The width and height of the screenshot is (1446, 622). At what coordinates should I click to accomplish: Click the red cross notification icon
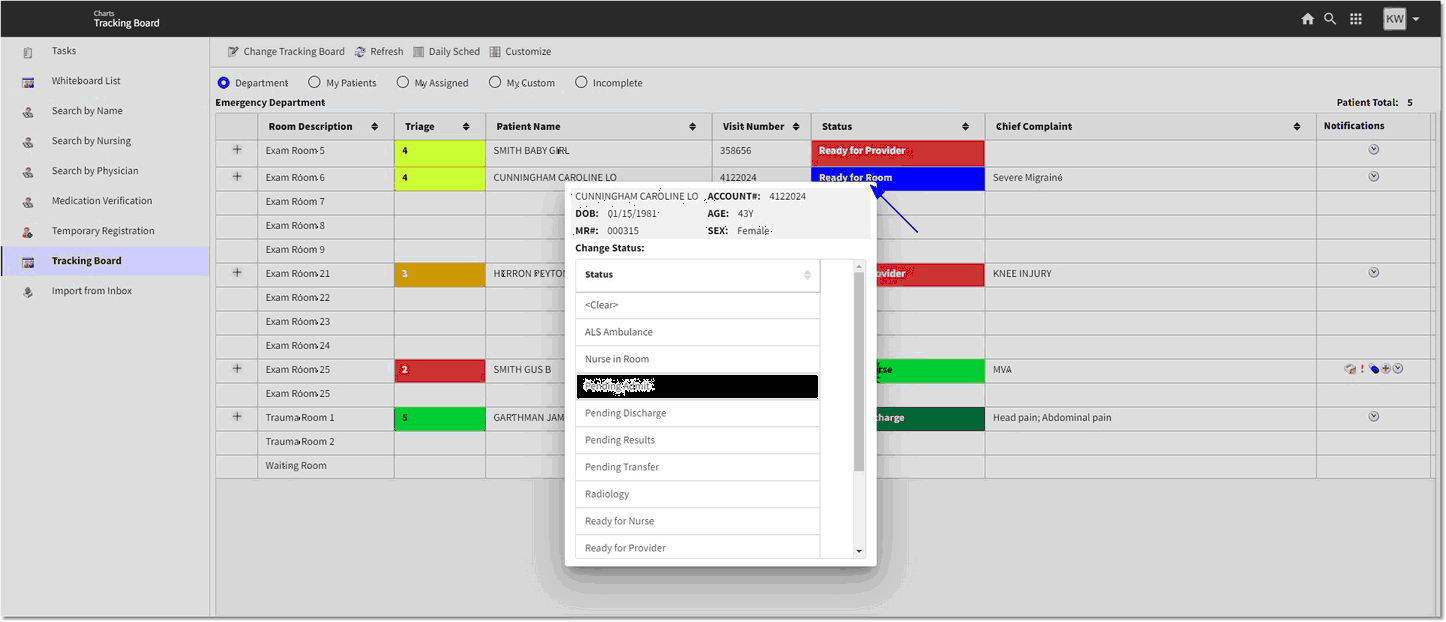[1386, 369]
